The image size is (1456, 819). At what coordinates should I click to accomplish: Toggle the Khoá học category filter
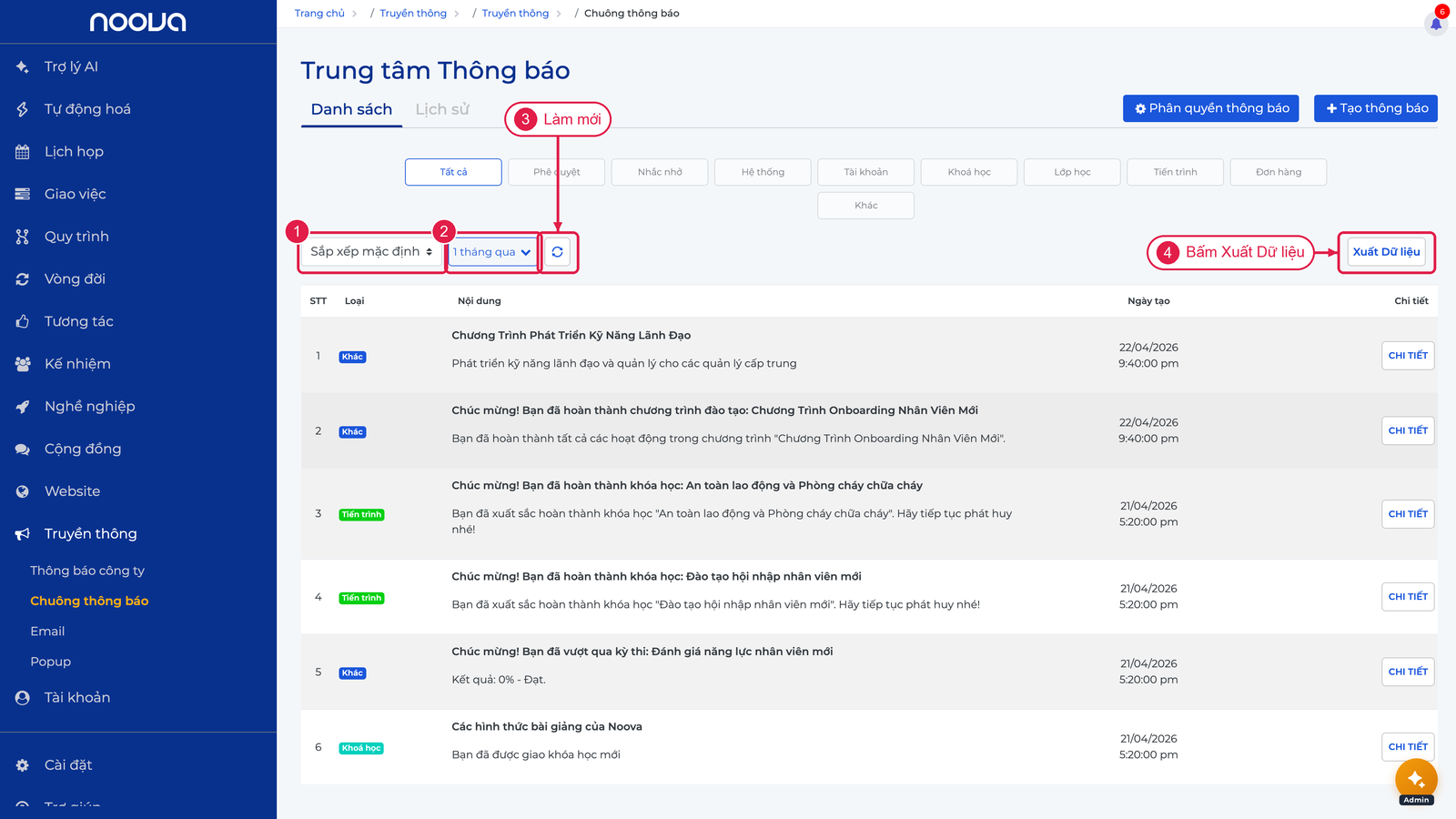click(969, 172)
